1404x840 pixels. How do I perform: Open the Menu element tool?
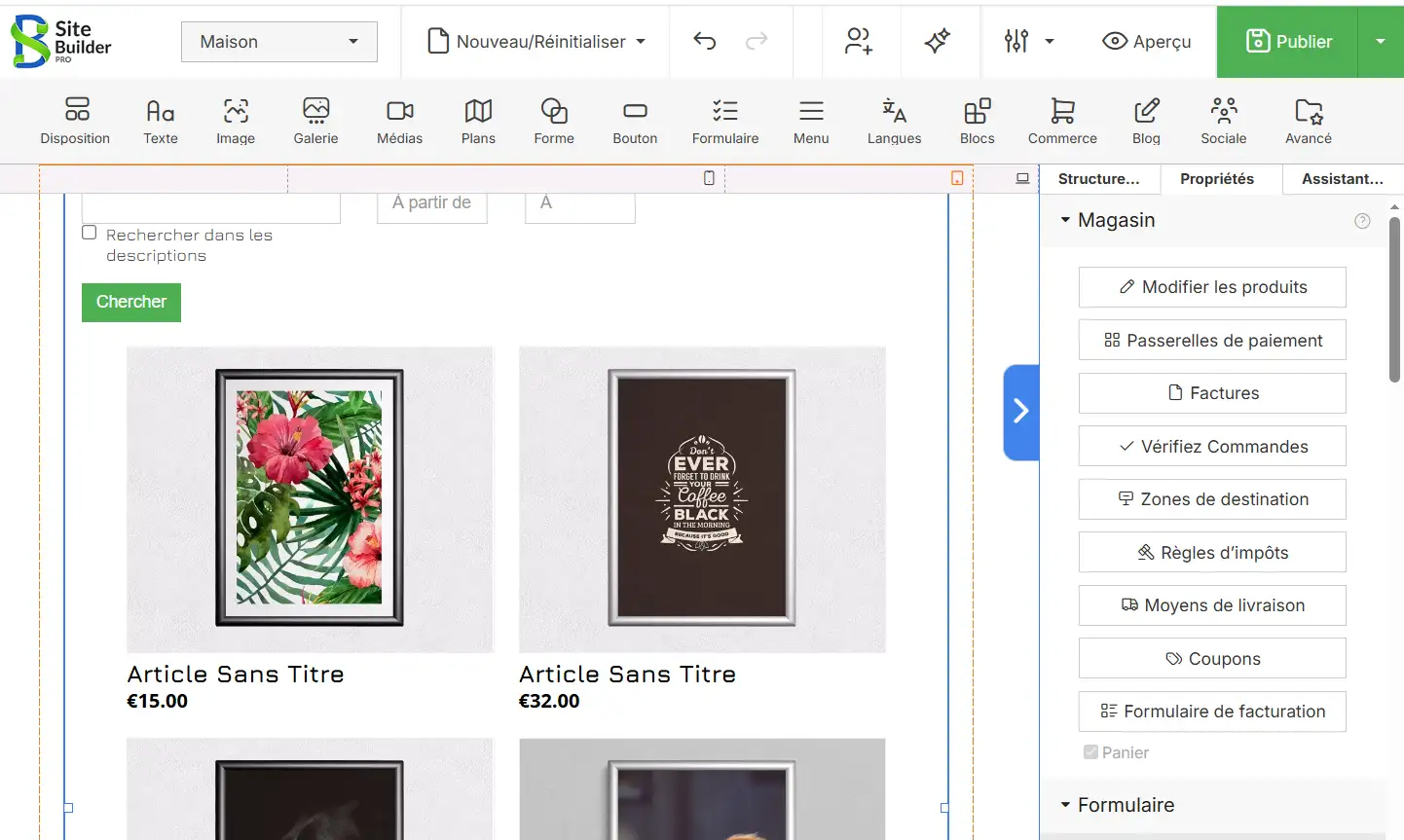click(811, 122)
